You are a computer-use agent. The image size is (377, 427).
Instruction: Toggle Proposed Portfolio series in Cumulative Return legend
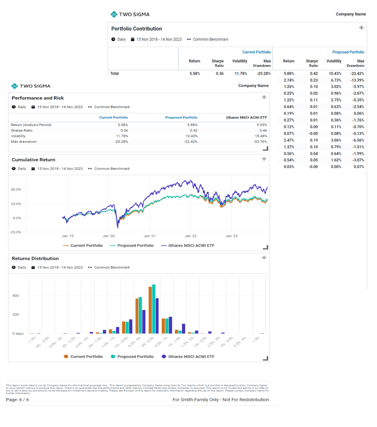[x=132, y=245]
